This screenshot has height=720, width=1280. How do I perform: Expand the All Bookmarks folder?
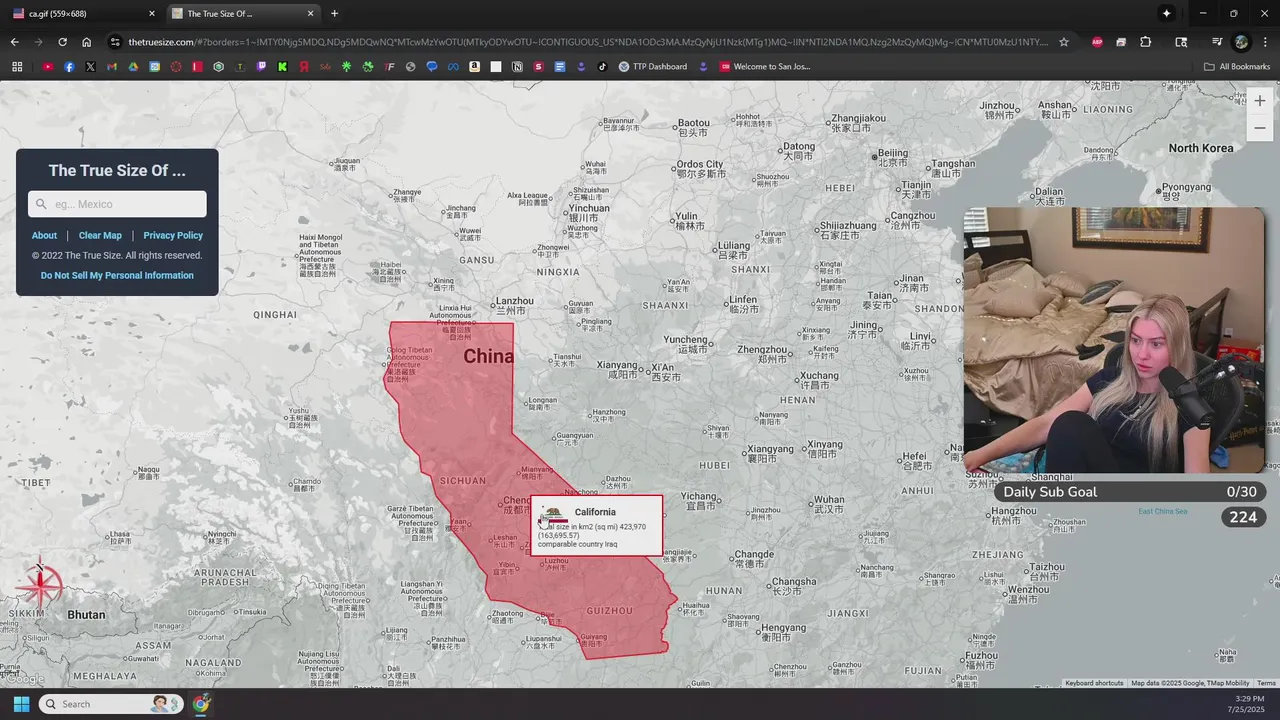coord(1237,67)
